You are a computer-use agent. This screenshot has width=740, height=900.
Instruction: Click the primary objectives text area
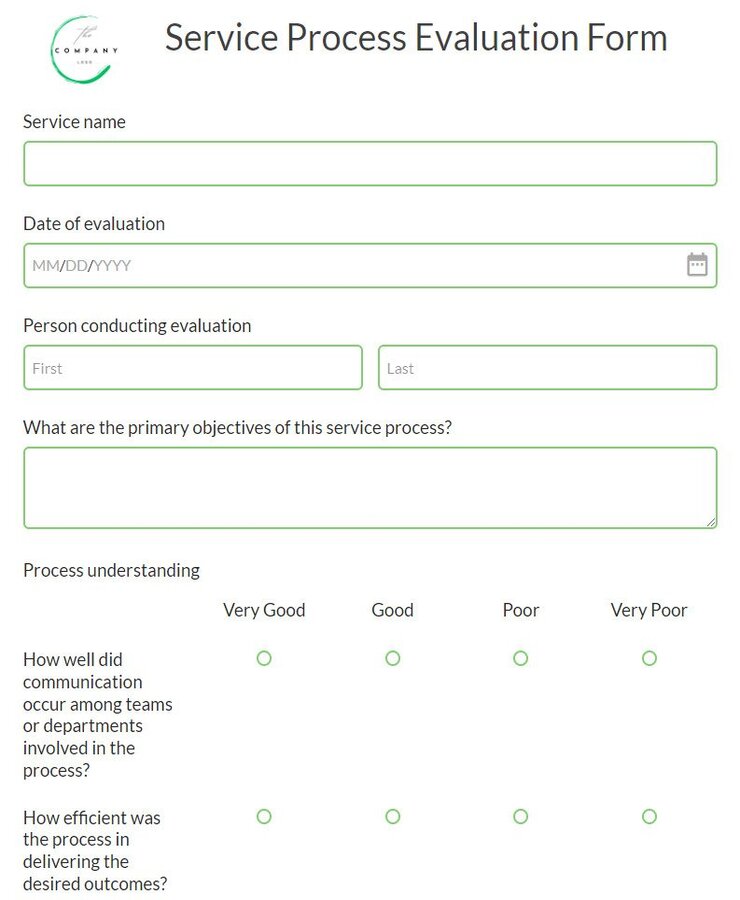tap(370, 485)
